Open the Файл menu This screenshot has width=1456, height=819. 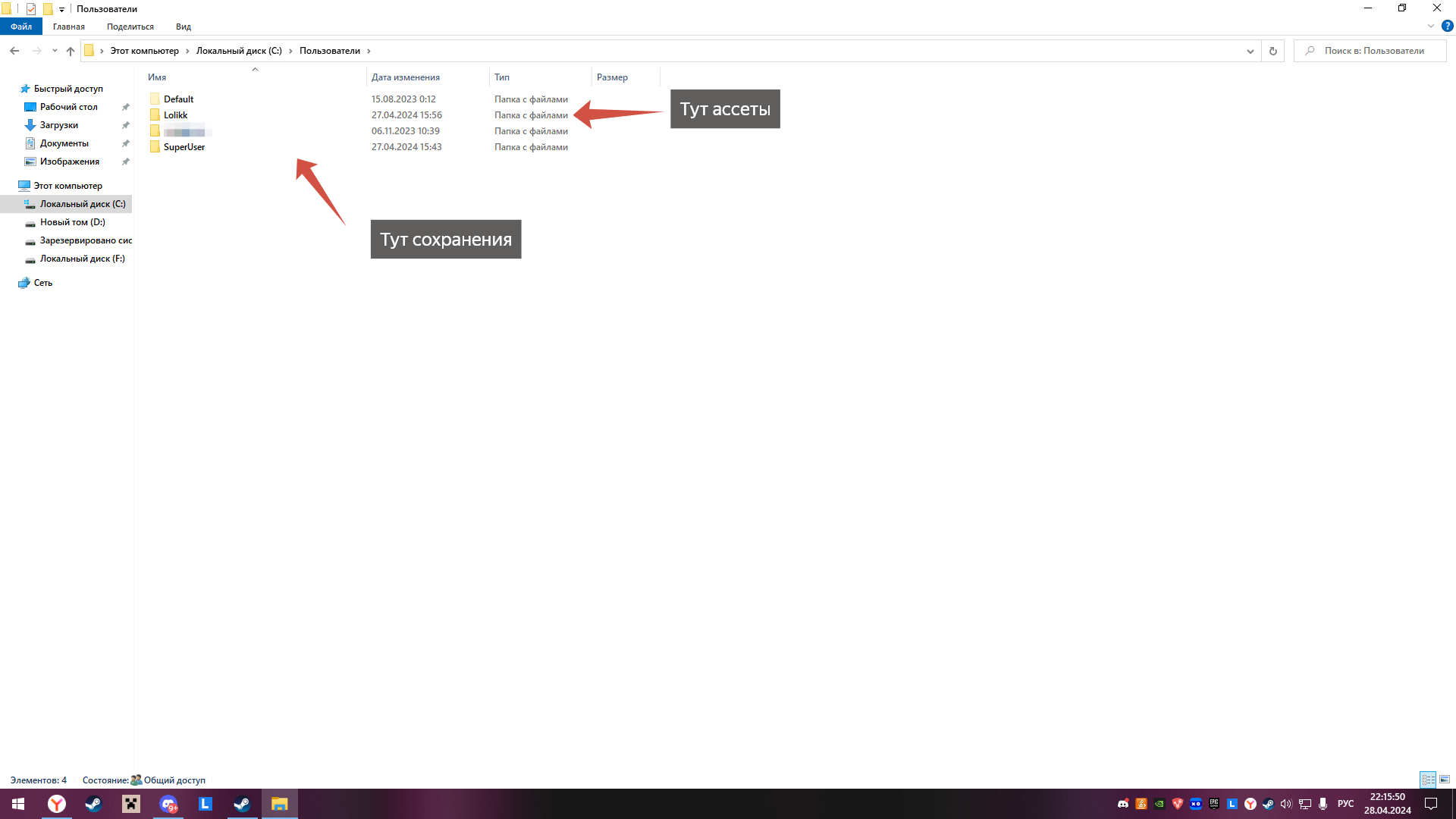21,27
